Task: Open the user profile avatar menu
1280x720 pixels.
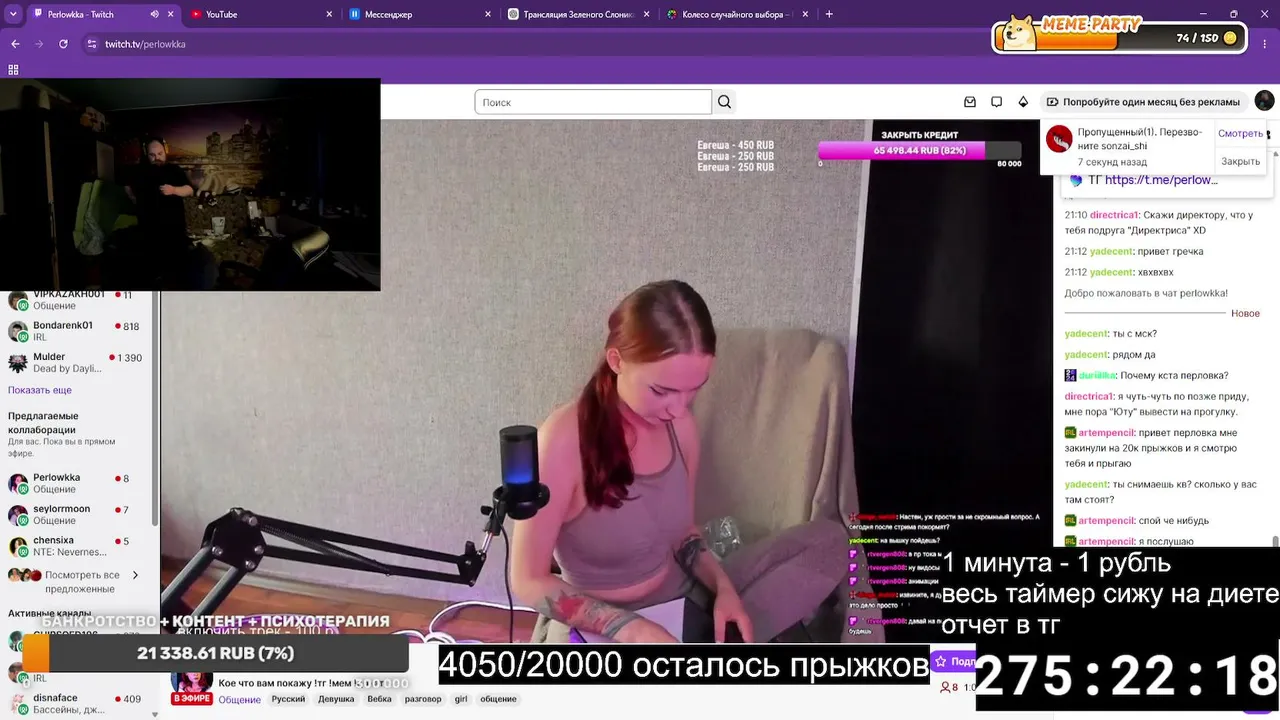Action: pyautogui.click(x=1264, y=101)
